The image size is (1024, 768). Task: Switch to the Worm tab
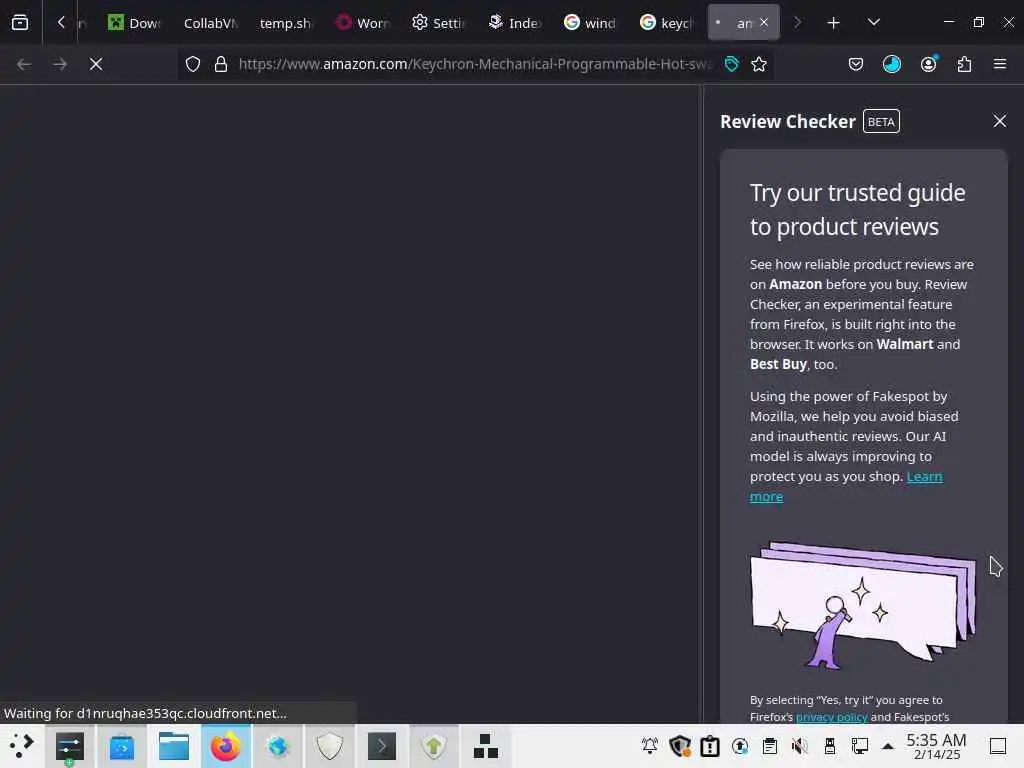pos(362,23)
